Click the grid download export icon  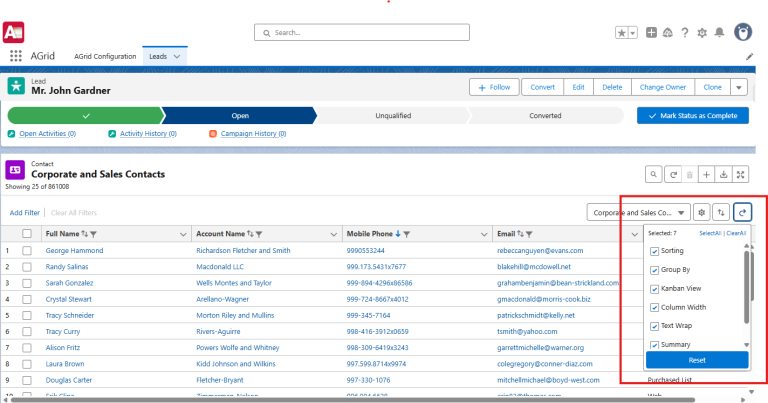pyautogui.click(x=723, y=174)
